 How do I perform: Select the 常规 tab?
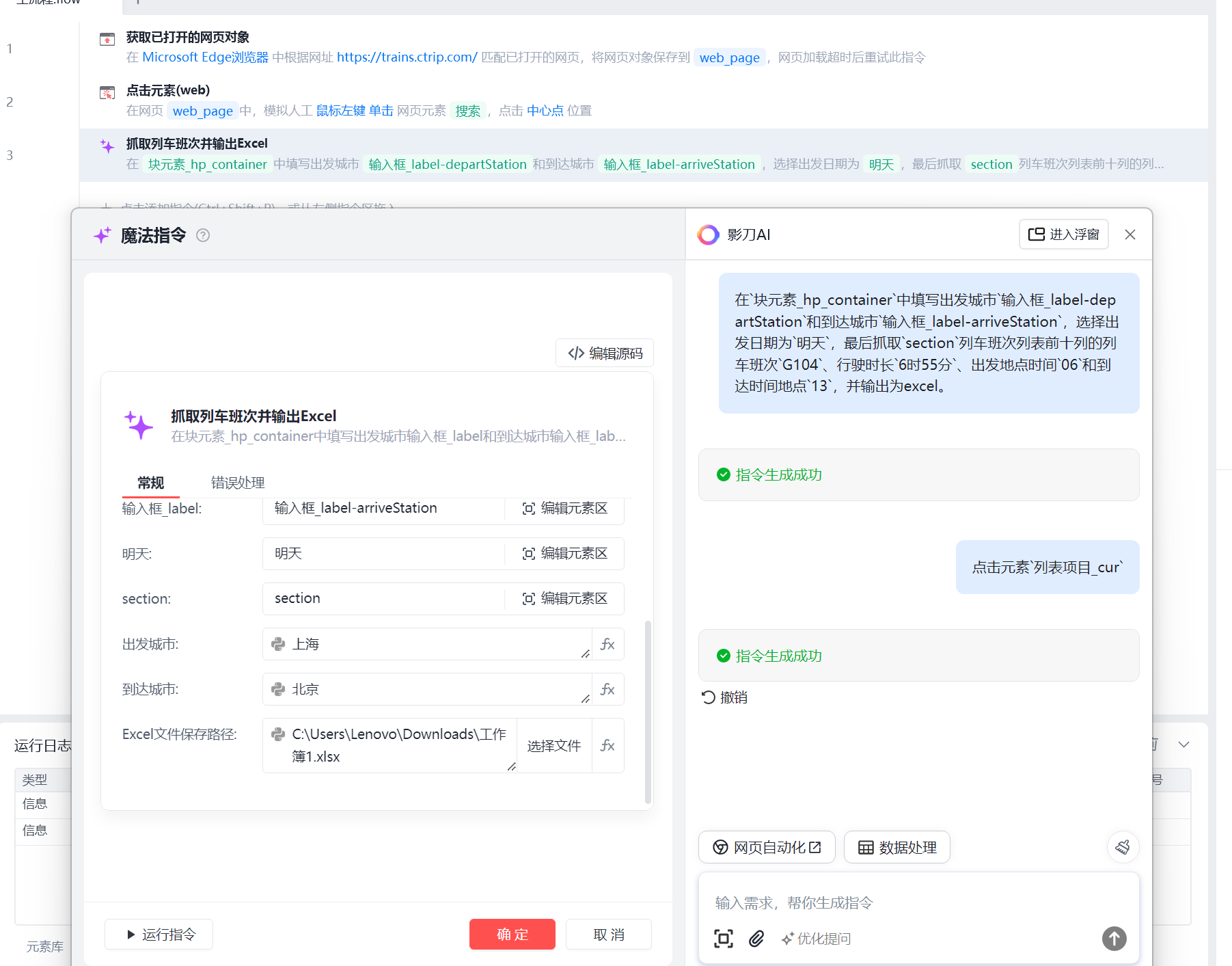(150, 483)
